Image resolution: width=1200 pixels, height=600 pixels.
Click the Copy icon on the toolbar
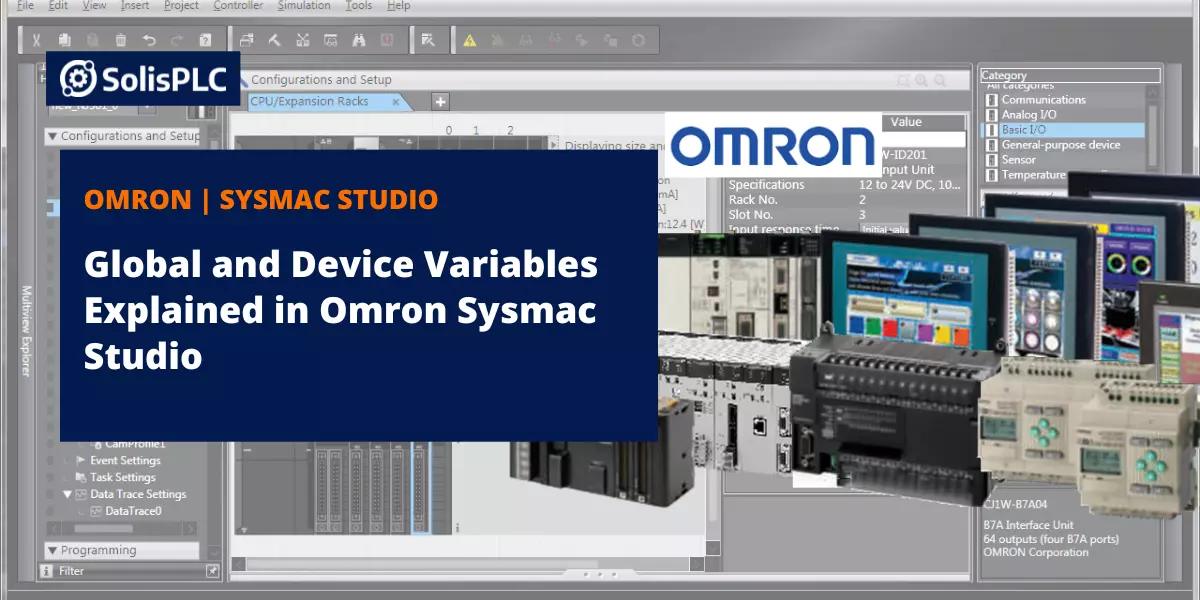tap(64, 40)
